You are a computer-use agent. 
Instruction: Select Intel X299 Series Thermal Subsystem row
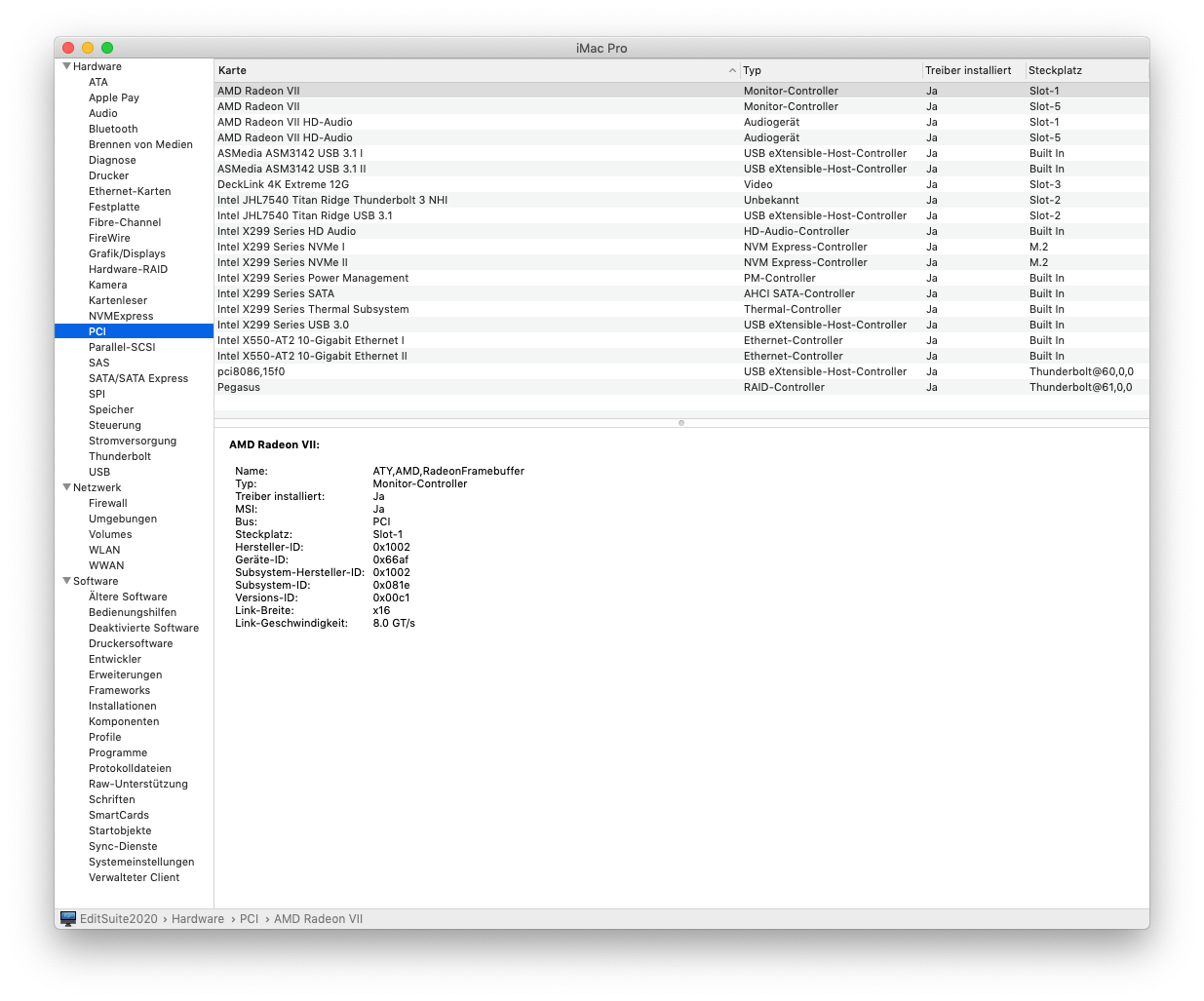(x=681, y=309)
